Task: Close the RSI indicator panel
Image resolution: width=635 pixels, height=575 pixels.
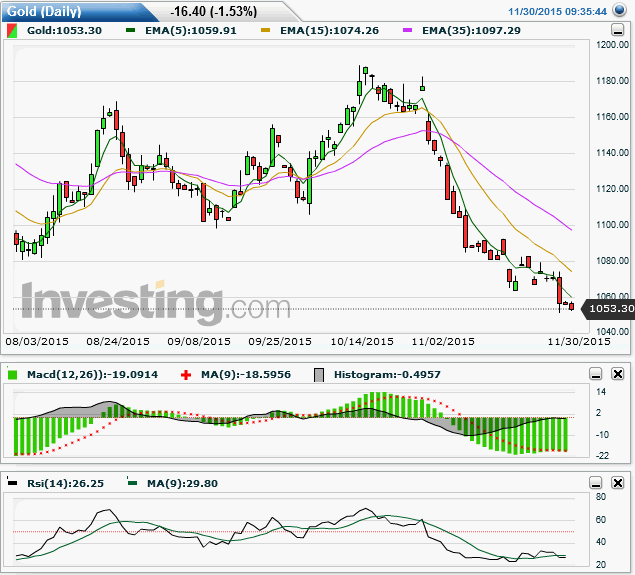Action: coord(618,483)
